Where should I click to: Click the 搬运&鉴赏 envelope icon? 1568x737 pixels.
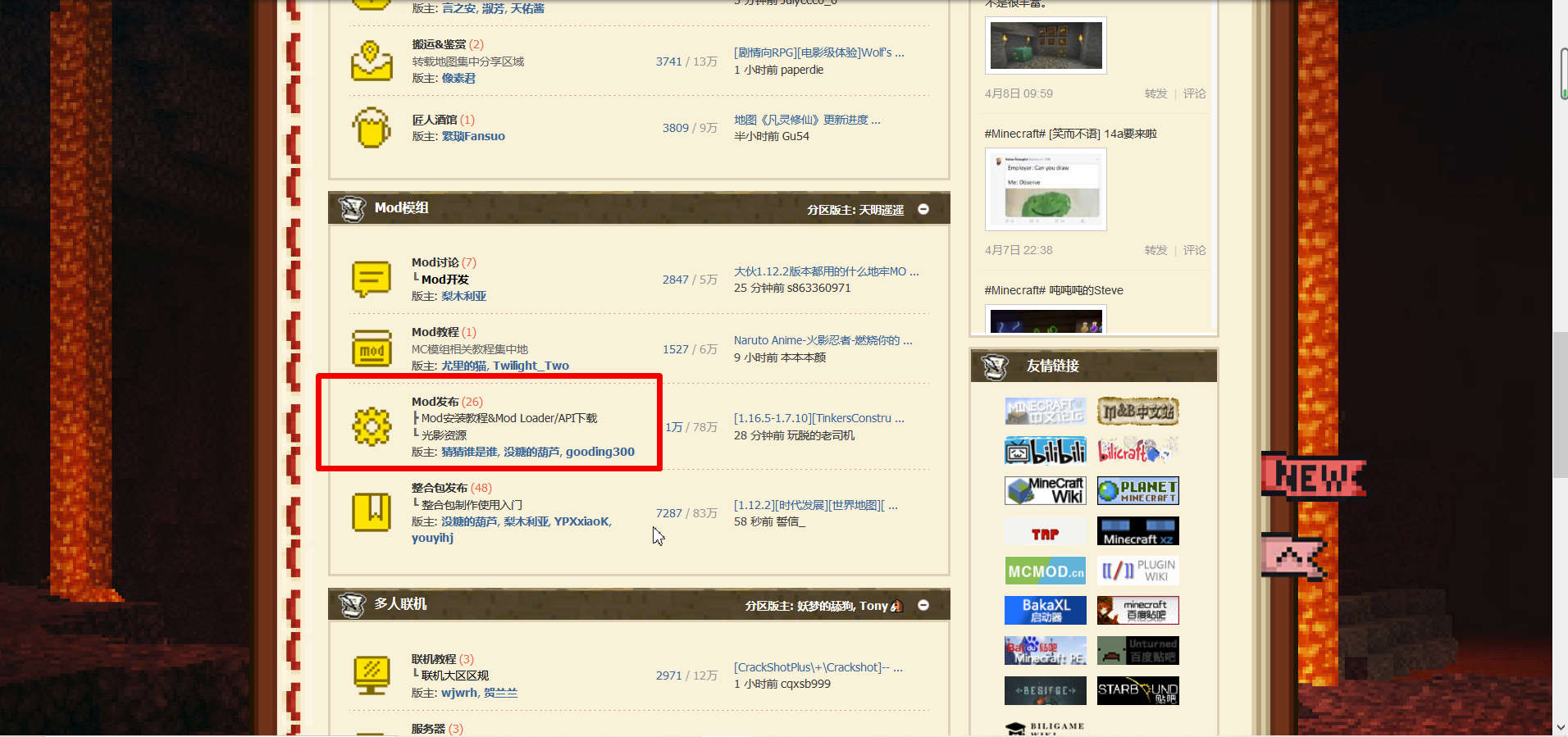[x=371, y=61]
